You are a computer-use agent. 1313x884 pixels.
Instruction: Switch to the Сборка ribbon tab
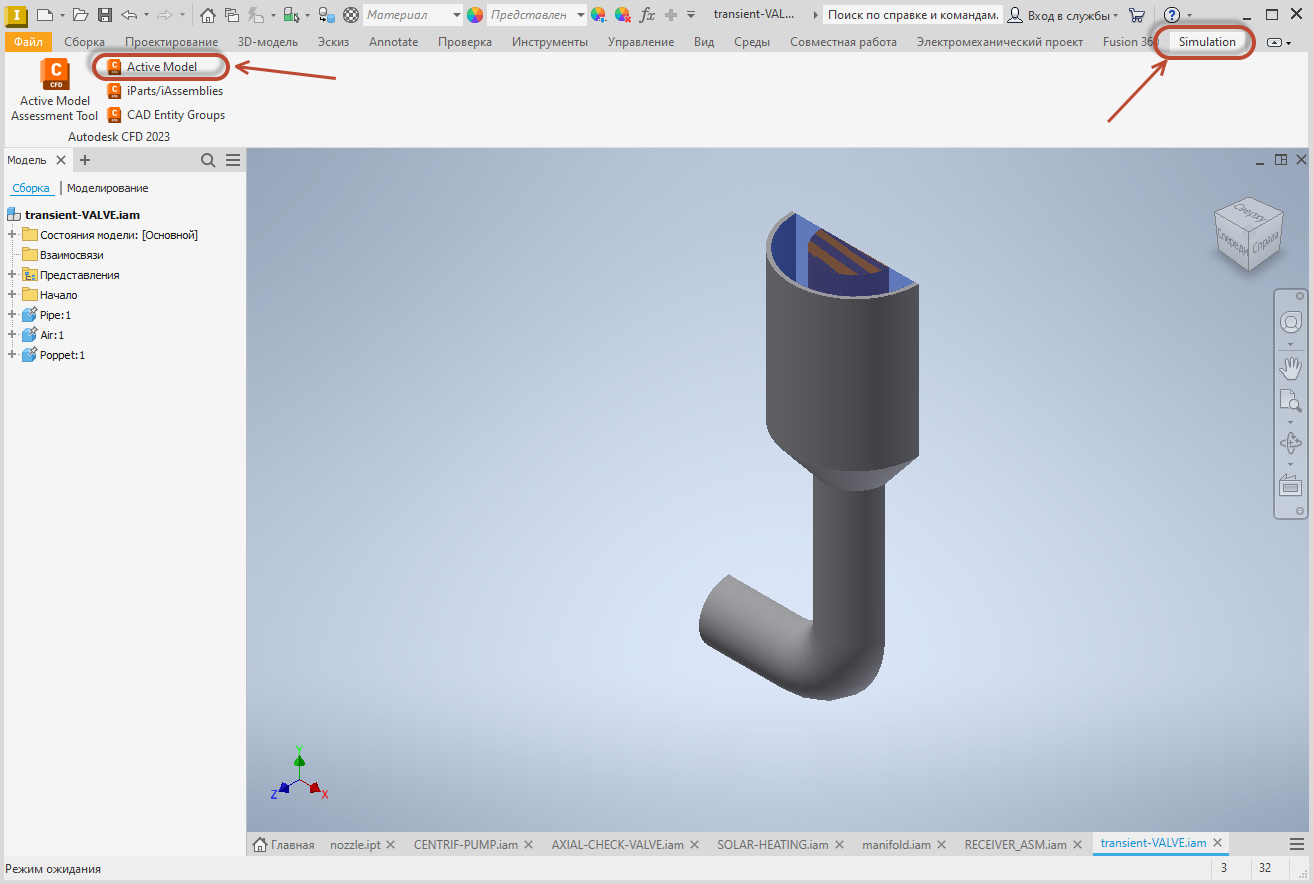(84, 42)
